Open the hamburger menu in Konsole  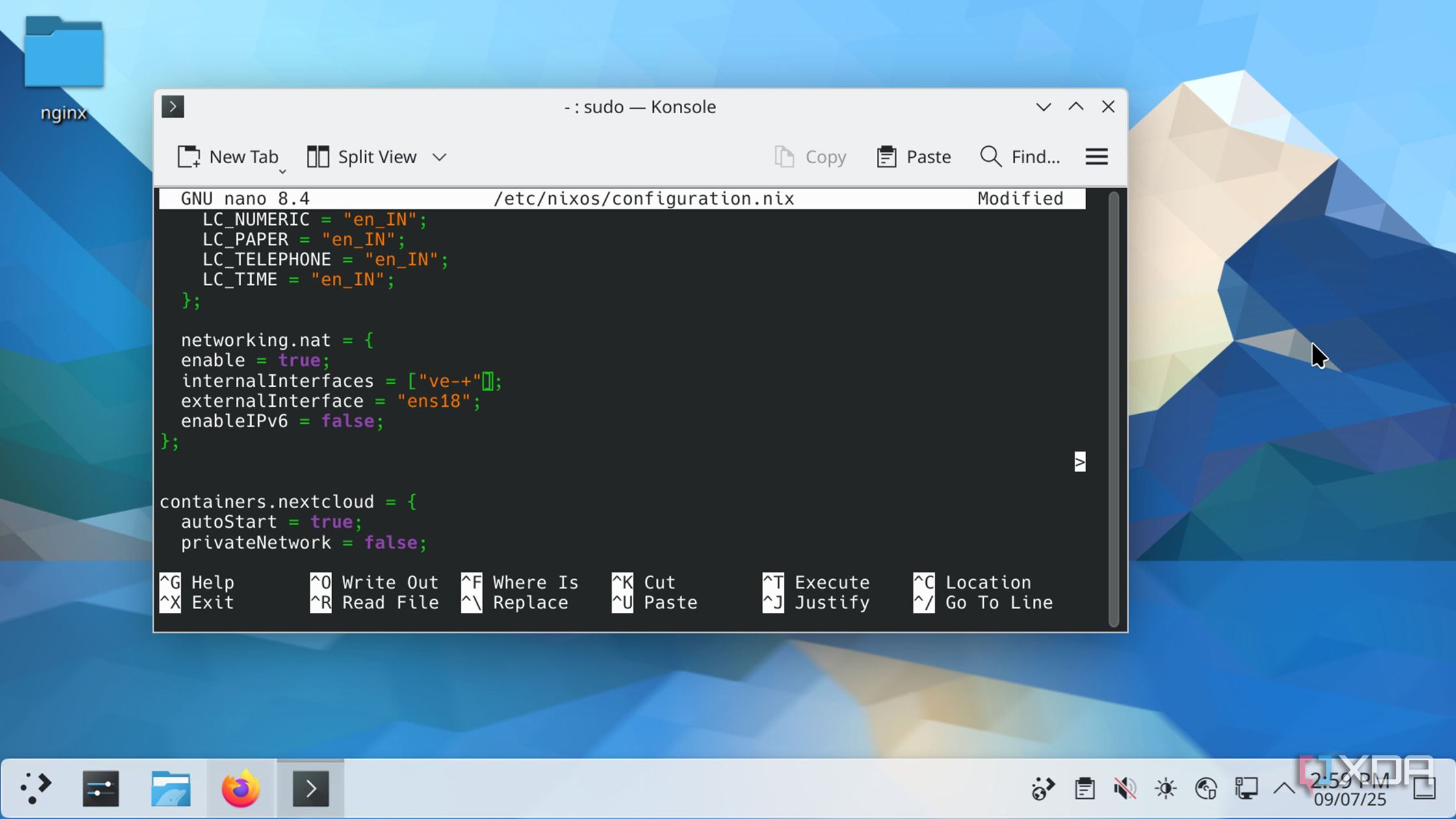point(1097,157)
